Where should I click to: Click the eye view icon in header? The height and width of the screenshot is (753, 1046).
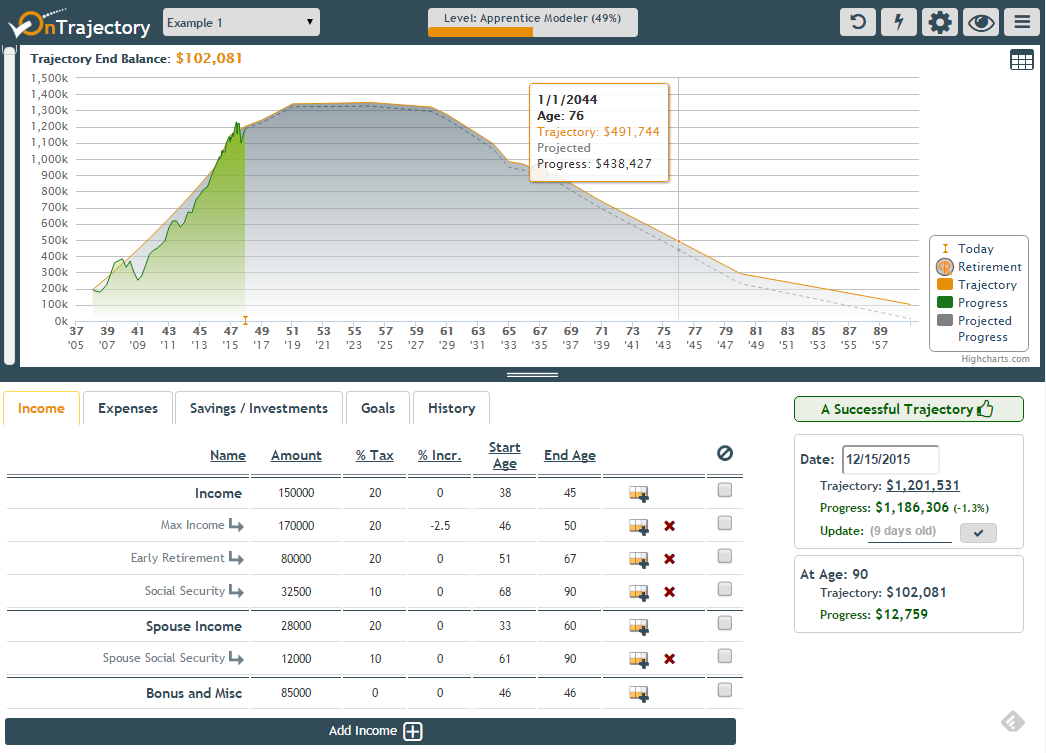point(981,22)
